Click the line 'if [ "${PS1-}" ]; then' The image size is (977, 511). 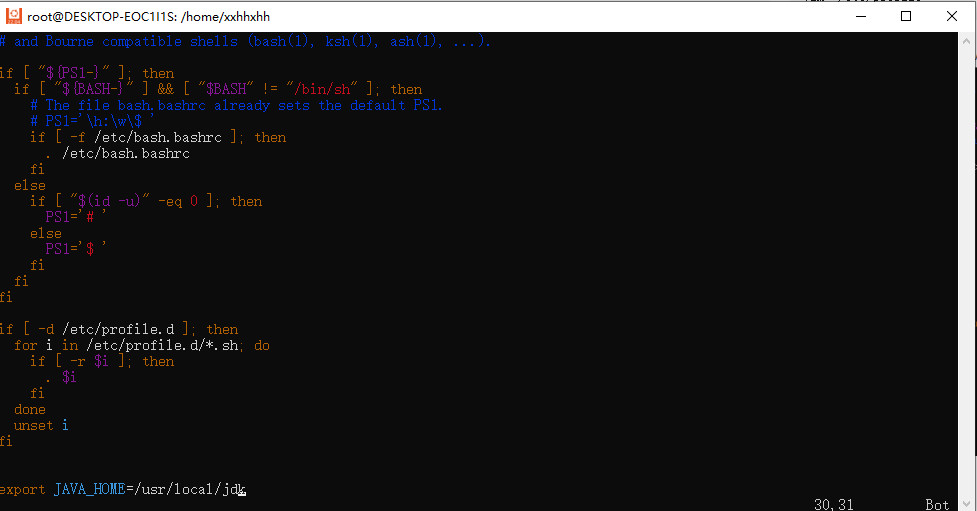[x=87, y=74]
